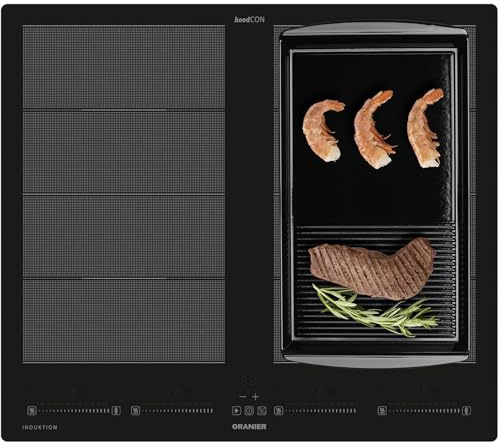Increase the timer with the plus button

pyautogui.click(x=256, y=397)
